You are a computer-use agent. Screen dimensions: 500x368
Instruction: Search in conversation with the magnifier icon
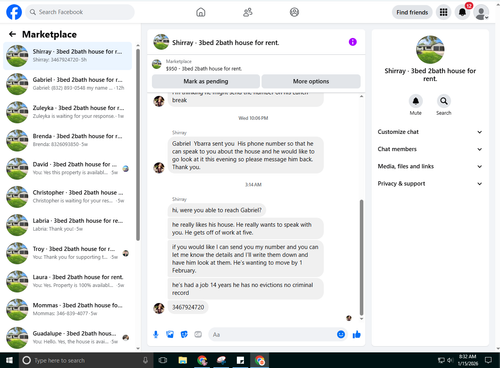tap(444, 101)
